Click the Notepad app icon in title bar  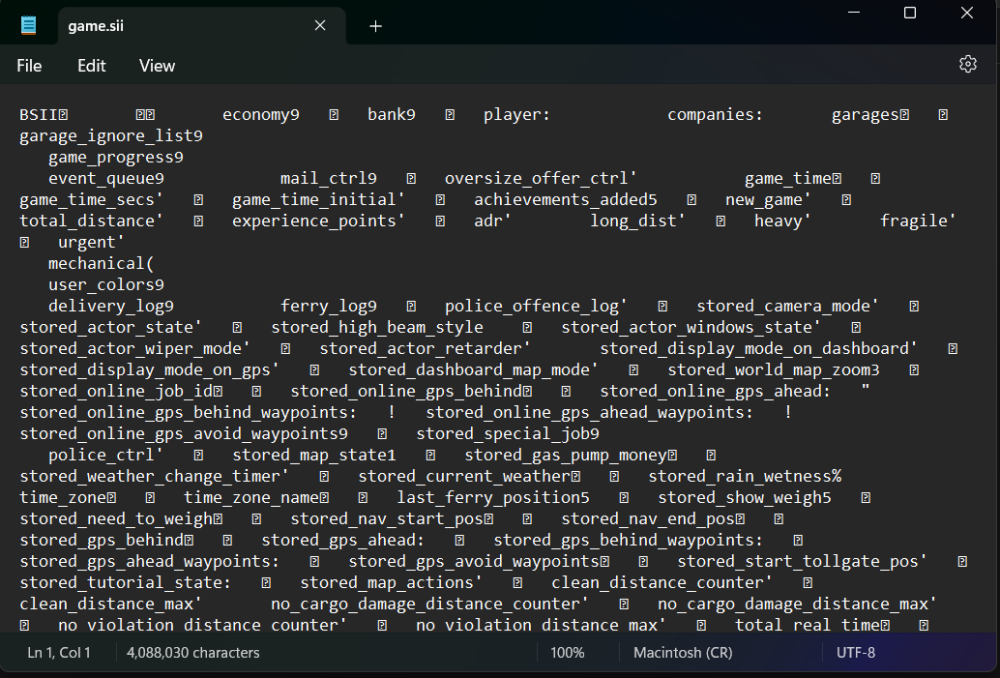29,25
